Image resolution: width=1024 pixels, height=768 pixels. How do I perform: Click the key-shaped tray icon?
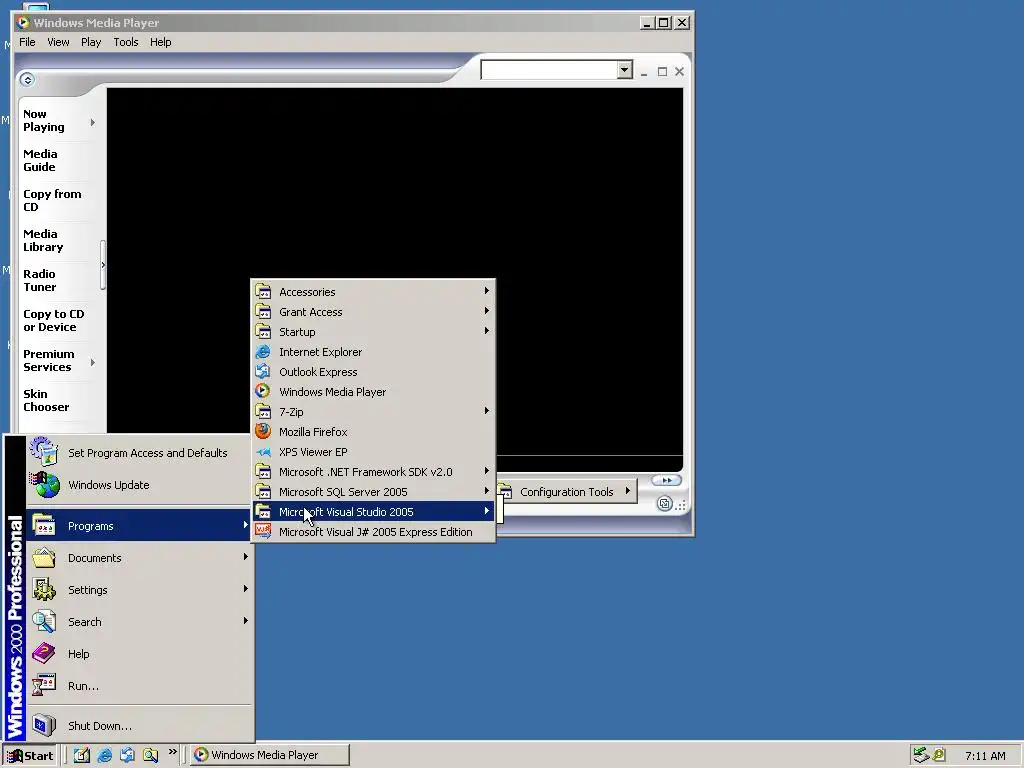939,755
